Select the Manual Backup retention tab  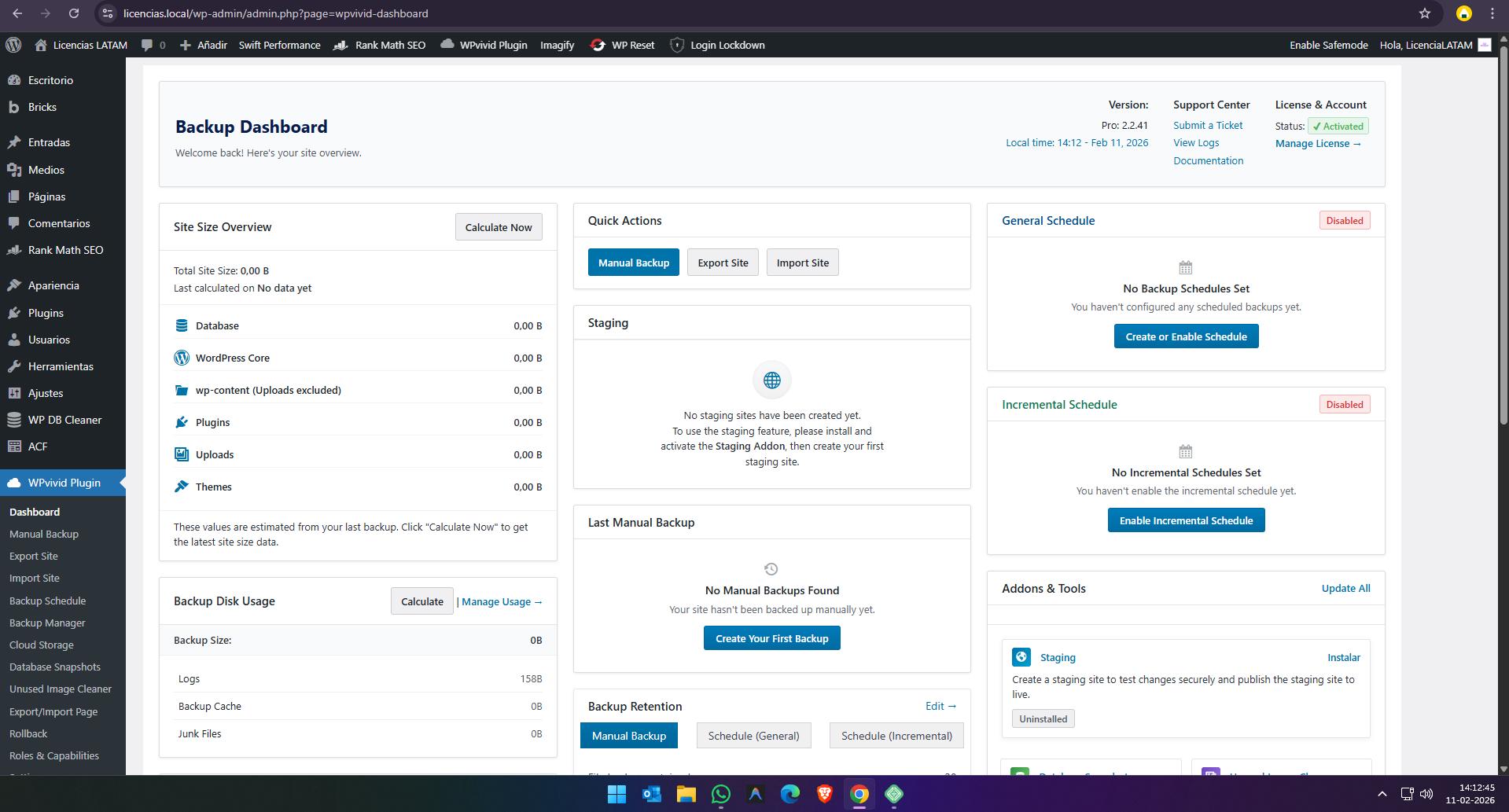pyautogui.click(x=629, y=736)
